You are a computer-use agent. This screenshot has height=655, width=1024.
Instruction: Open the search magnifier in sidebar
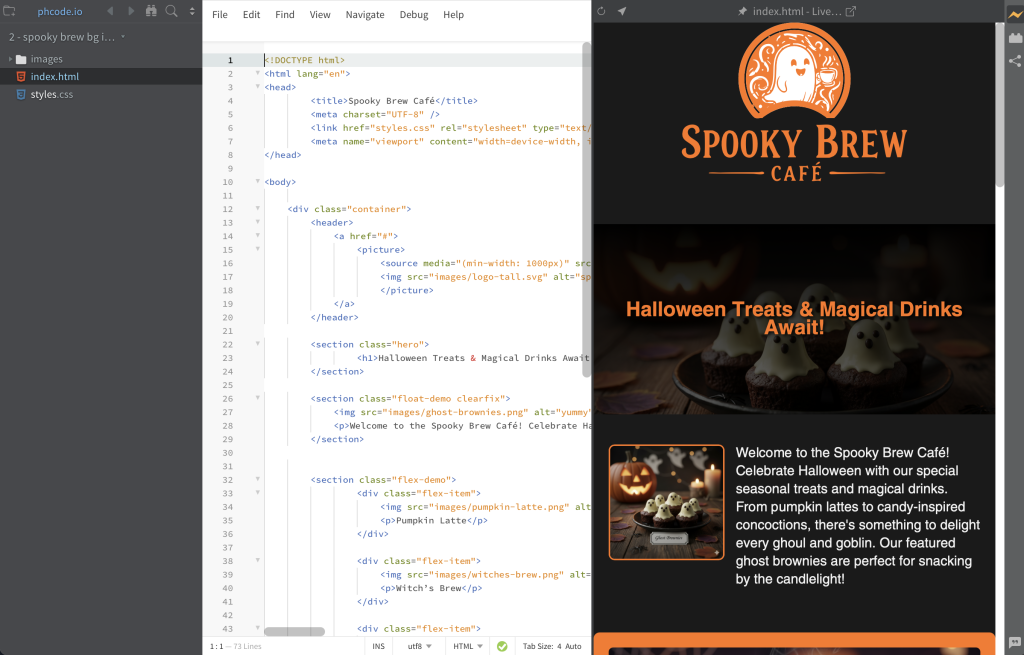coord(172,12)
